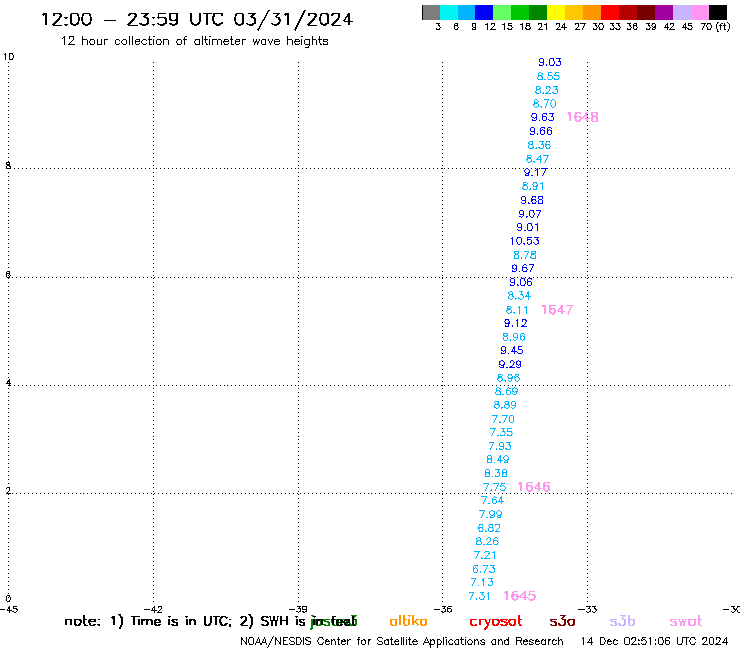The width and height of the screenshot is (740, 650).
Task: Click the wave height reading 7.21
Action: pos(485,555)
